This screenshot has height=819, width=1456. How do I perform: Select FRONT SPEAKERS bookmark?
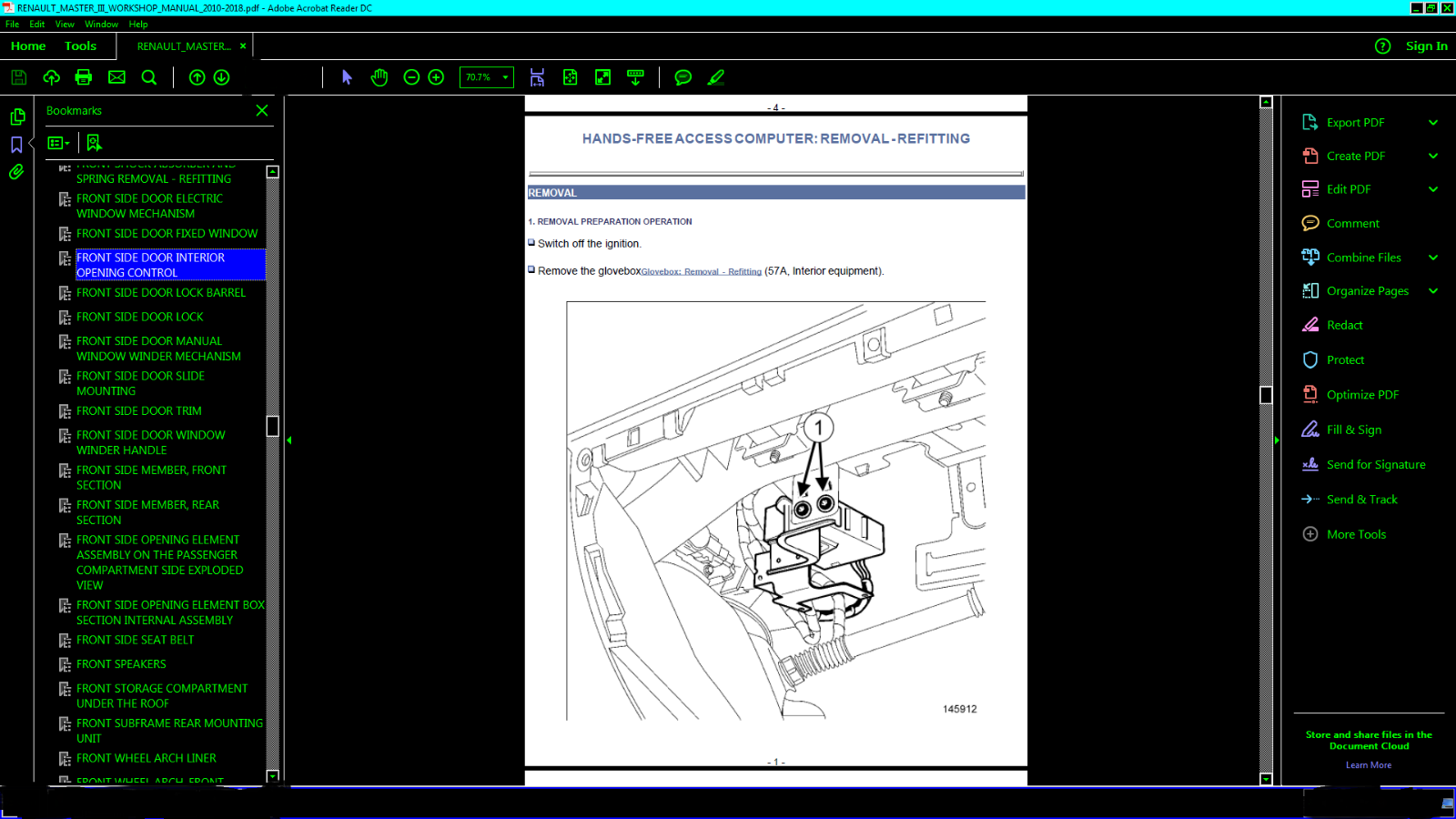[x=121, y=664]
